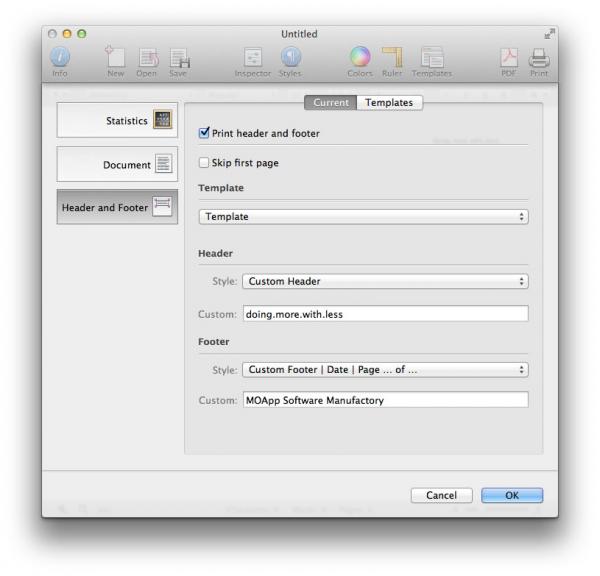The height and width of the screenshot is (576, 600).
Task: Open the Template dropdown
Action: tap(363, 216)
